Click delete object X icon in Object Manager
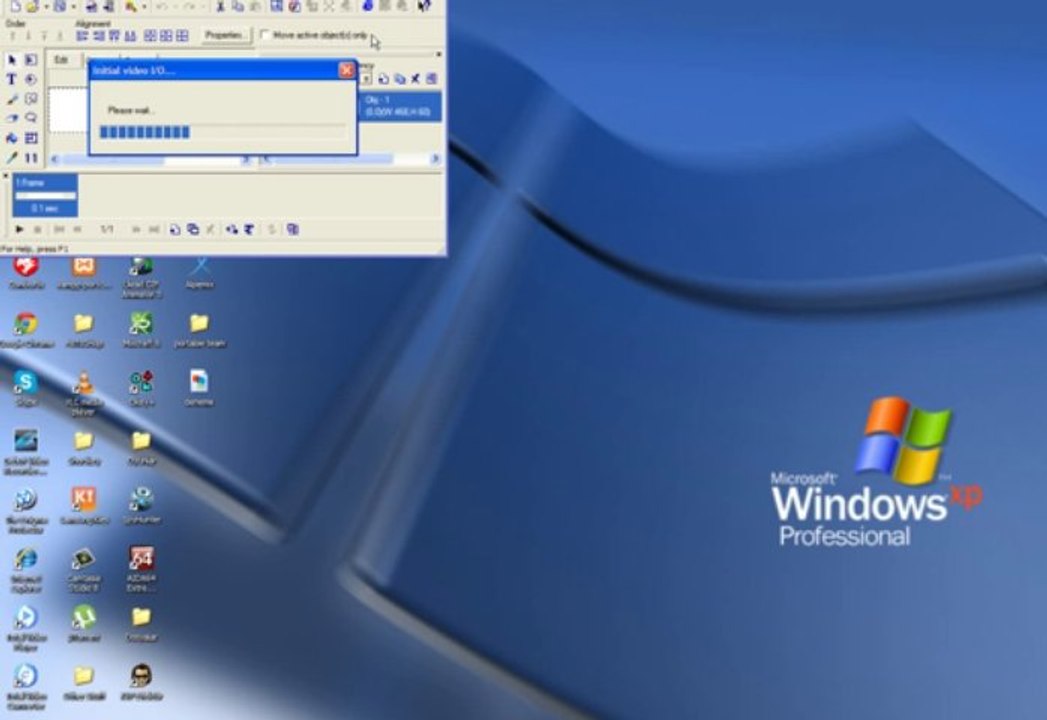The width and height of the screenshot is (1047, 720). pos(415,79)
